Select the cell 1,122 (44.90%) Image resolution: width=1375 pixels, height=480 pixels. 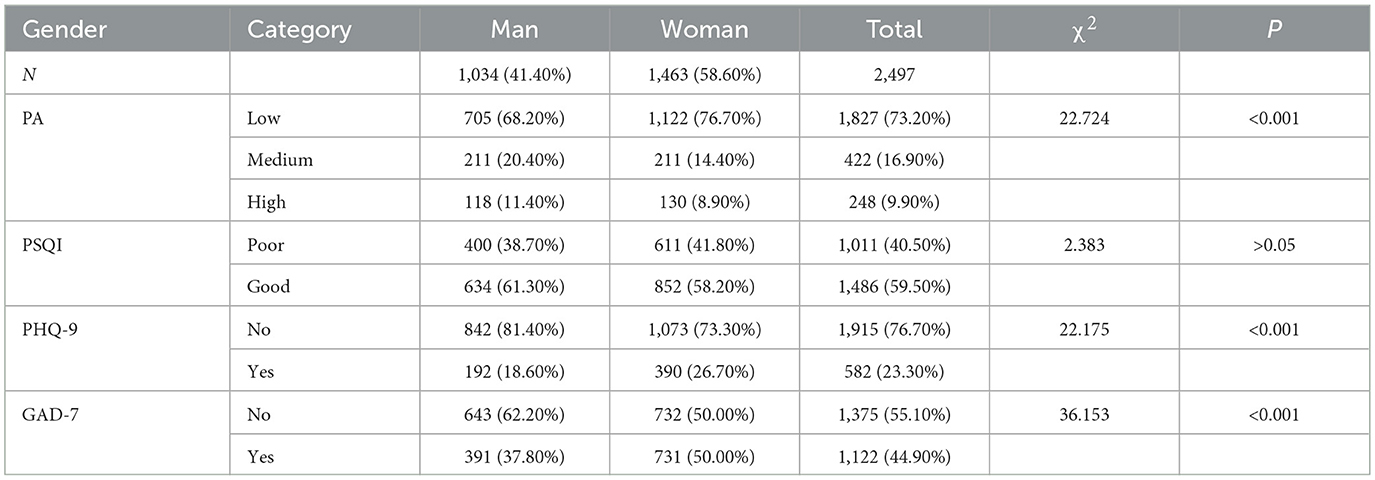pos(894,457)
